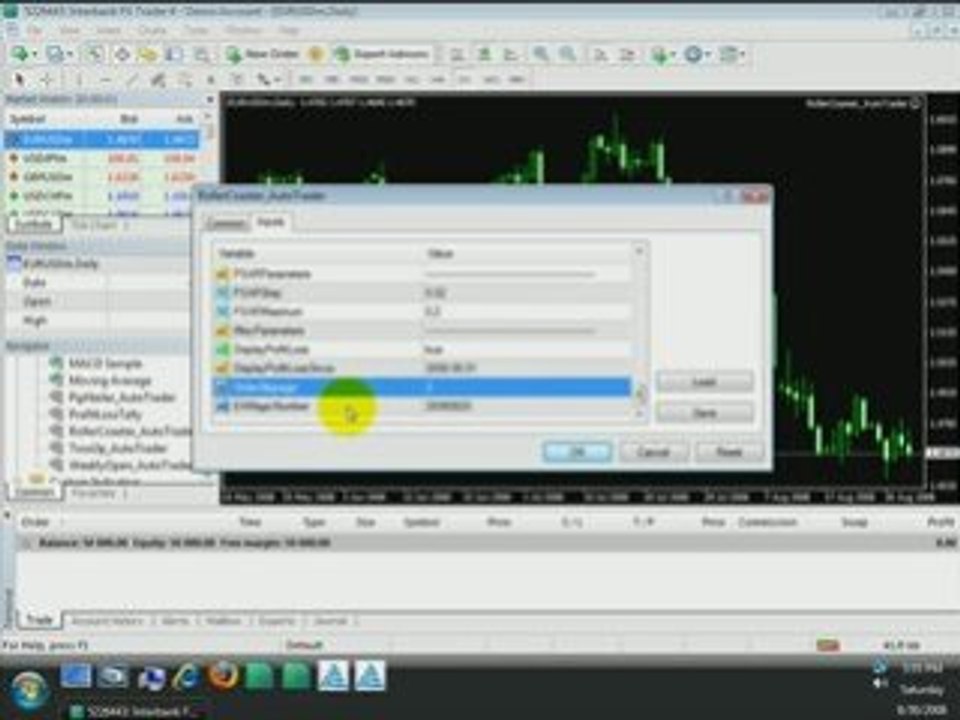Screen dimensions: 960x720
Task: Switch chart to bar chart icon
Action: coord(457,54)
